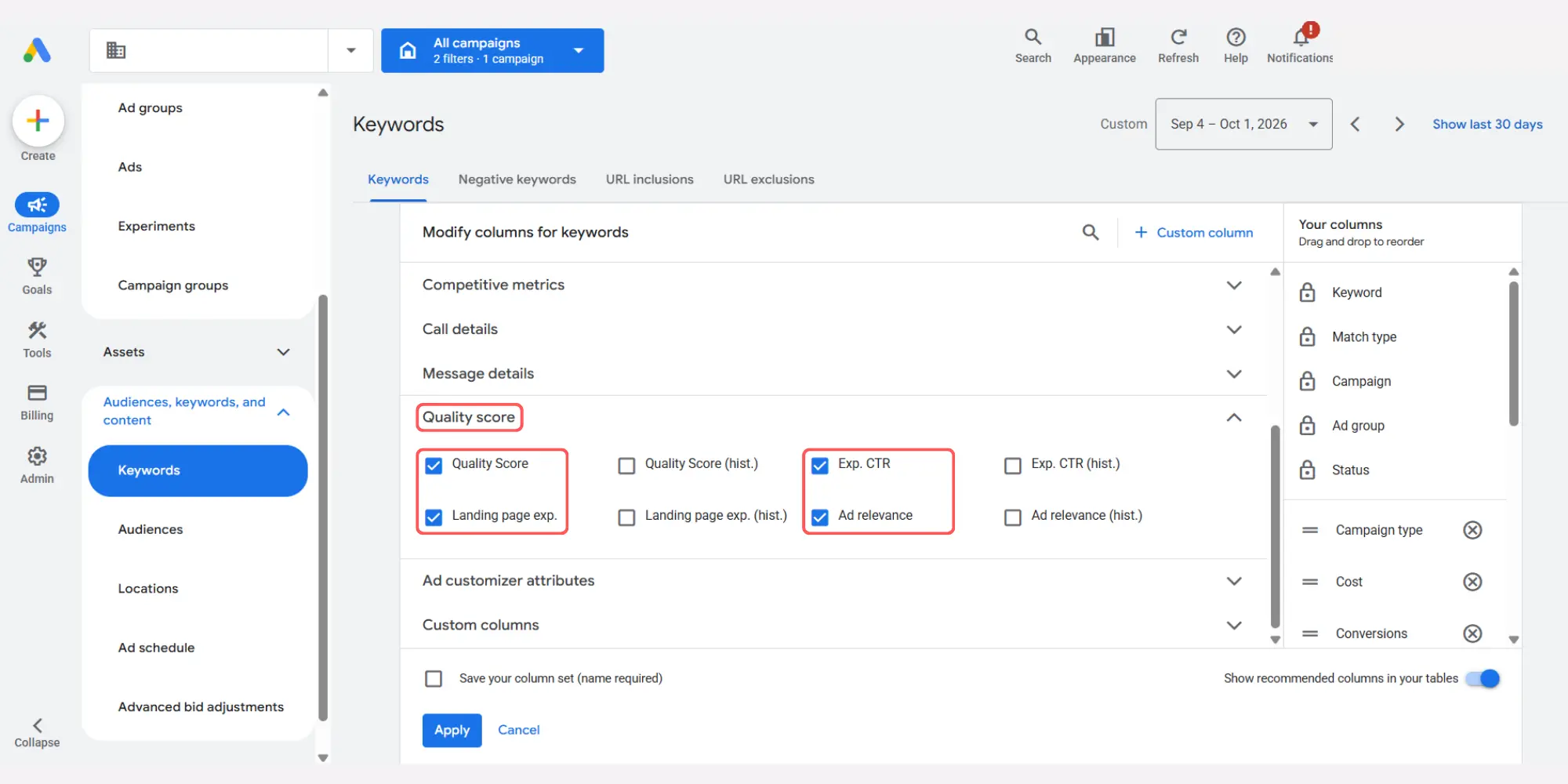The height and width of the screenshot is (784, 1568).
Task: Check Save your column set checkbox
Action: pyautogui.click(x=433, y=678)
